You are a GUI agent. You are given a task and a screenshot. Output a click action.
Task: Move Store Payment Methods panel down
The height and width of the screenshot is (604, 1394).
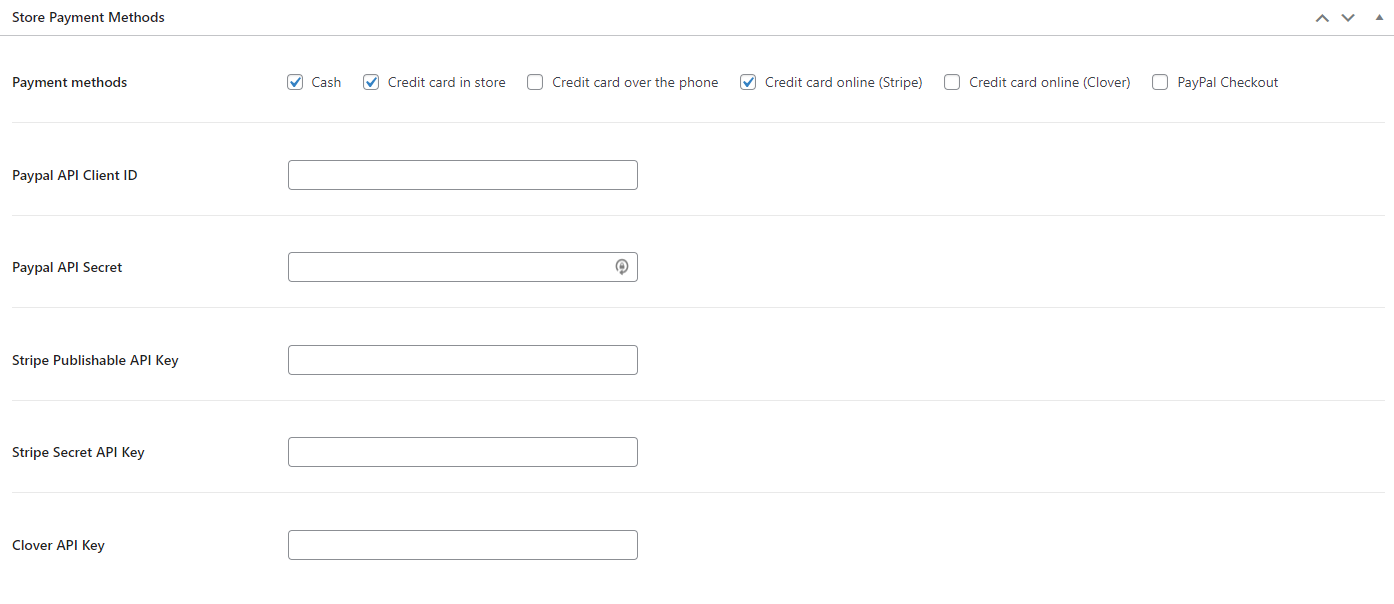(x=1348, y=18)
